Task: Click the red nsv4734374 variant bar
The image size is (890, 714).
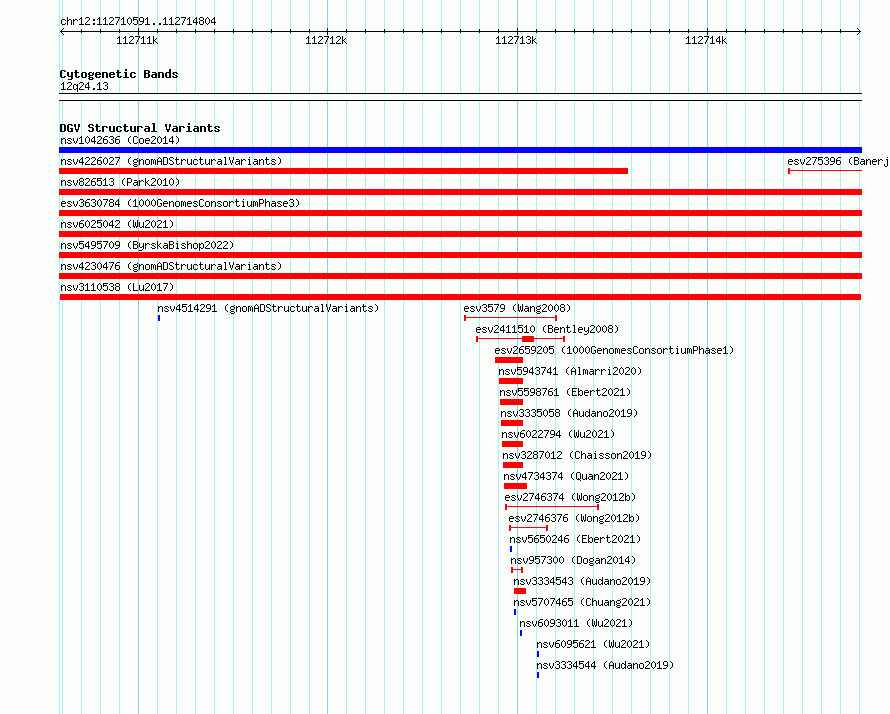Action: click(x=515, y=486)
